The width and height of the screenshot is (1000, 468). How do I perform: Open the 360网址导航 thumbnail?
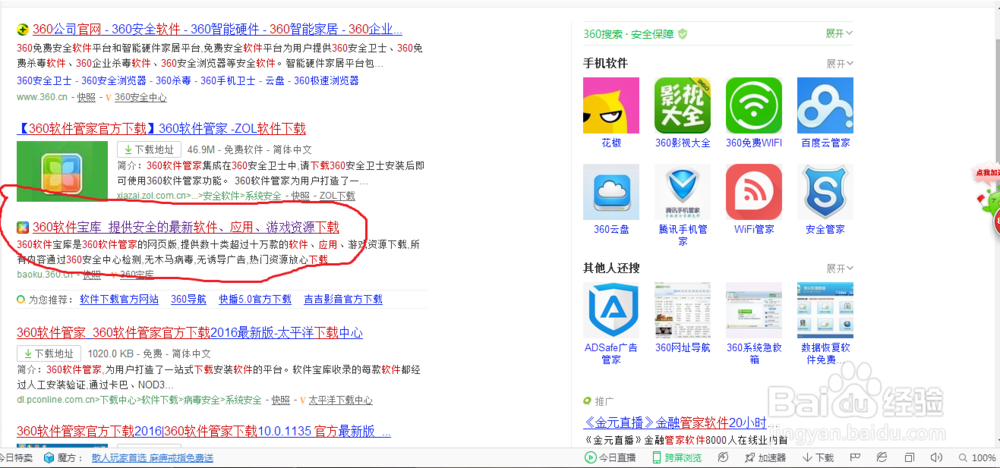point(682,310)
